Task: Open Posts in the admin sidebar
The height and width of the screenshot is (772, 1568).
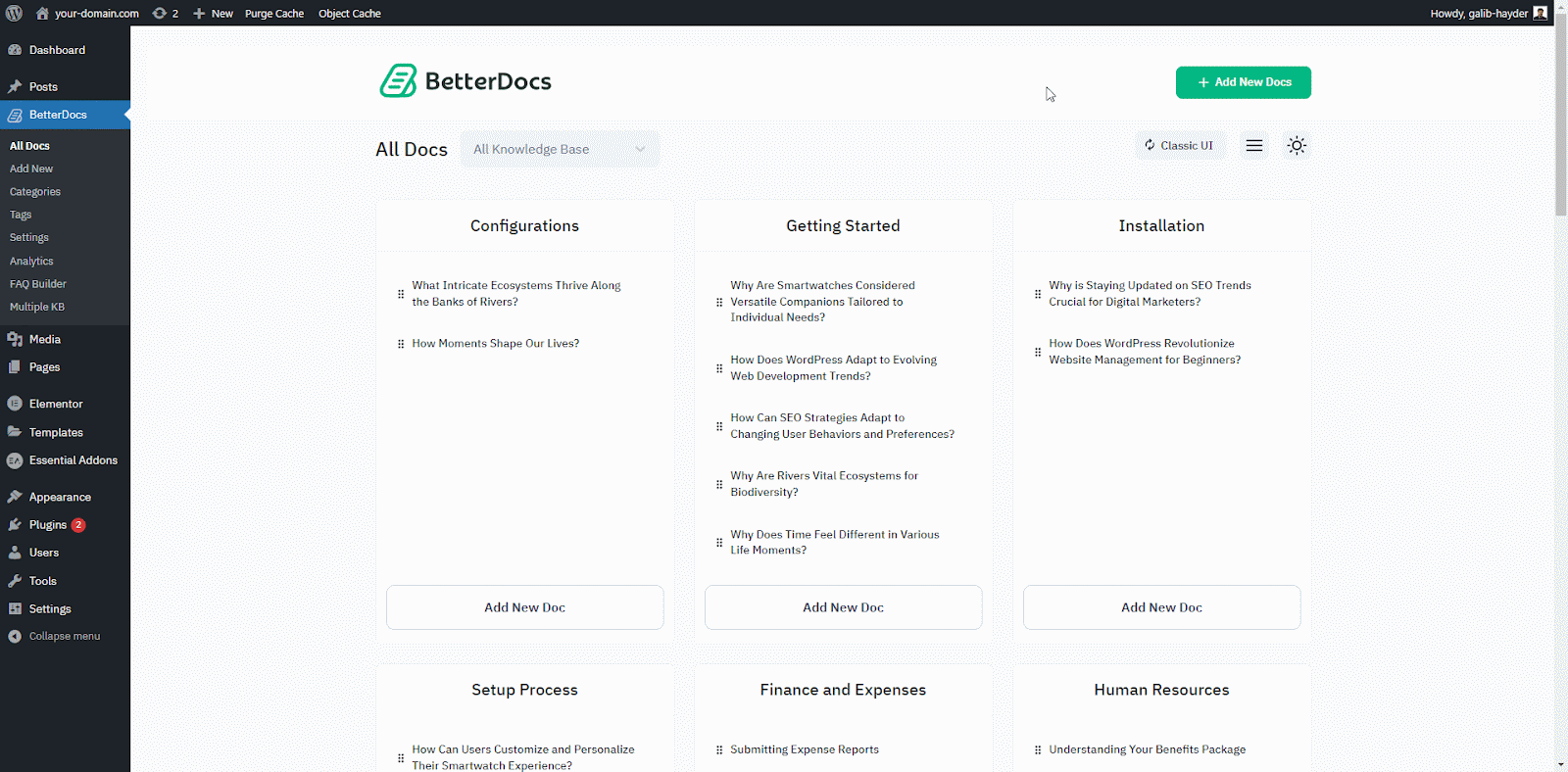Action: tap(65, 86)
